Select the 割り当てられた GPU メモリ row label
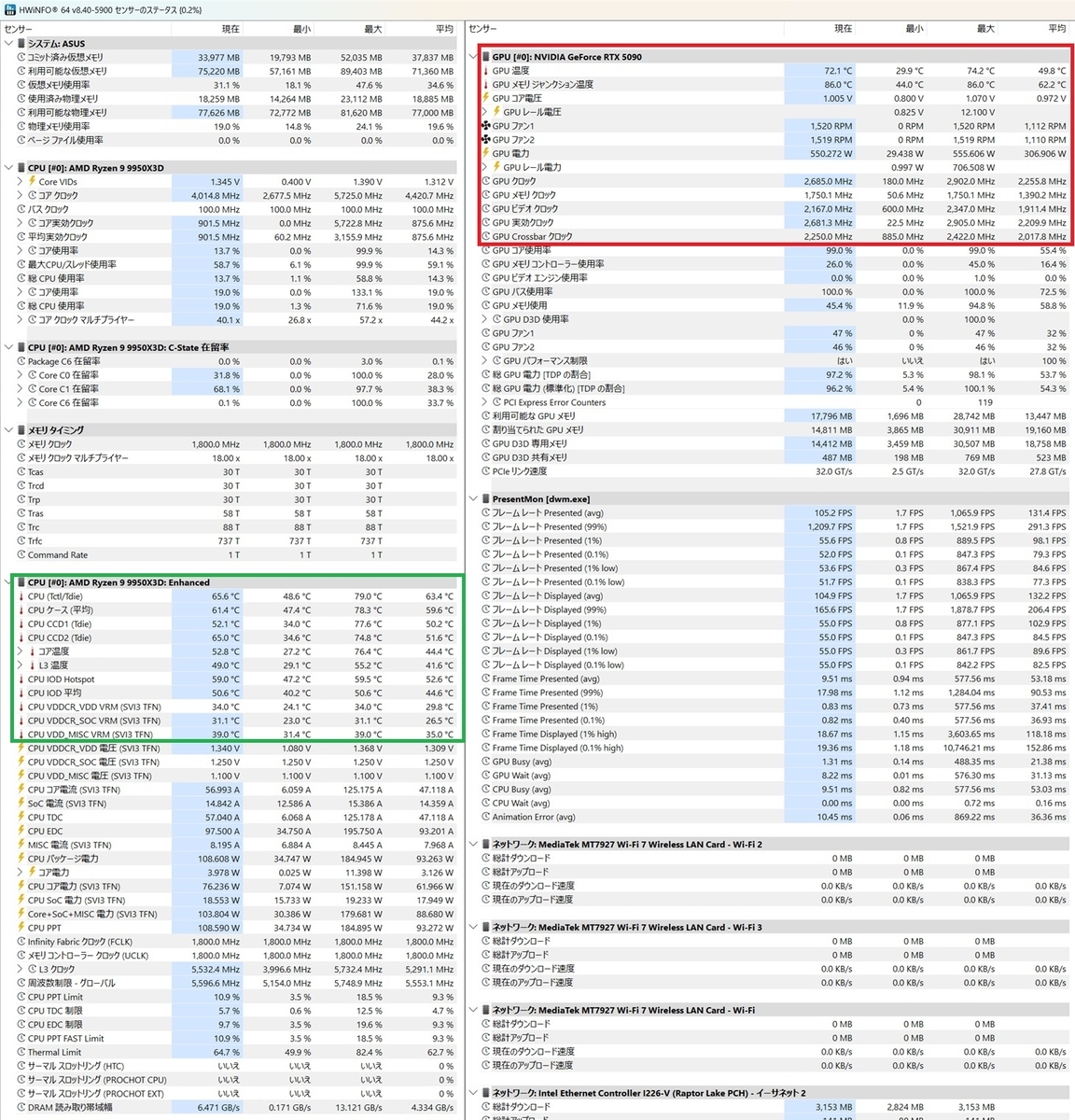The height and width of the screenshot is (1120, 1075). click(x=538, y=430)
